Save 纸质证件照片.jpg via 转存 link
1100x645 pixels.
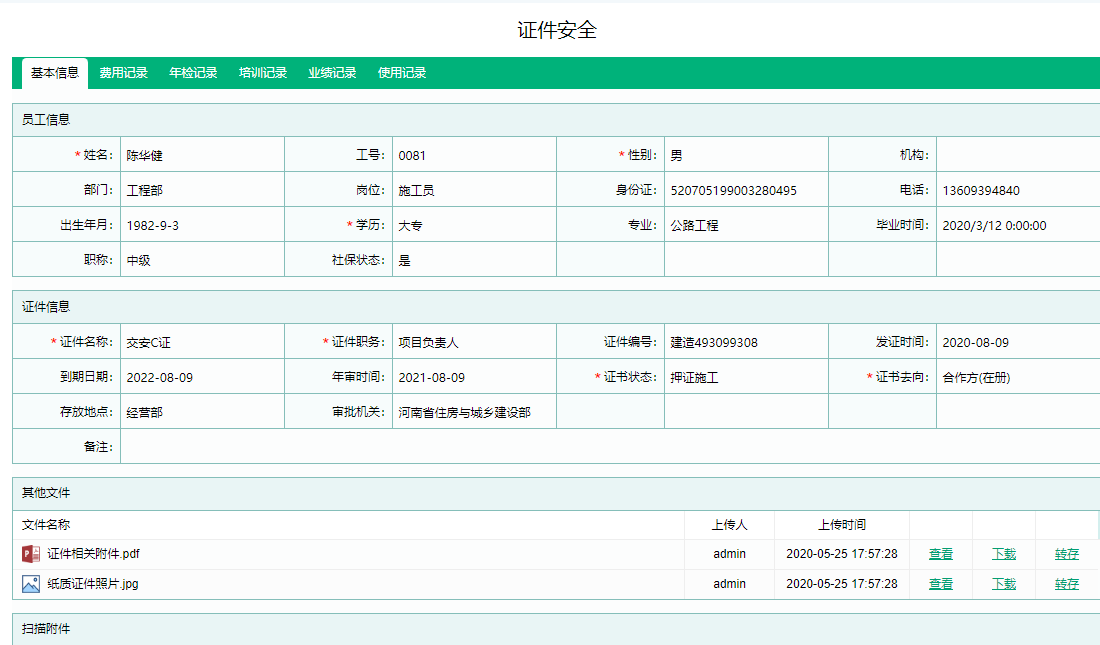(x=1067, y=584)
